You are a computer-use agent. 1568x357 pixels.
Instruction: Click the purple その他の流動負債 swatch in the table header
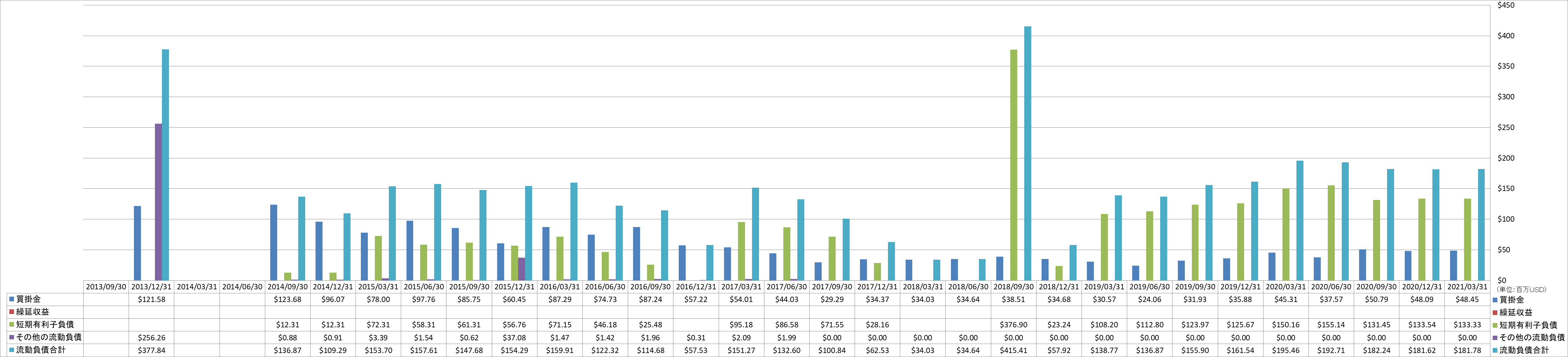[x=12, y=337]
